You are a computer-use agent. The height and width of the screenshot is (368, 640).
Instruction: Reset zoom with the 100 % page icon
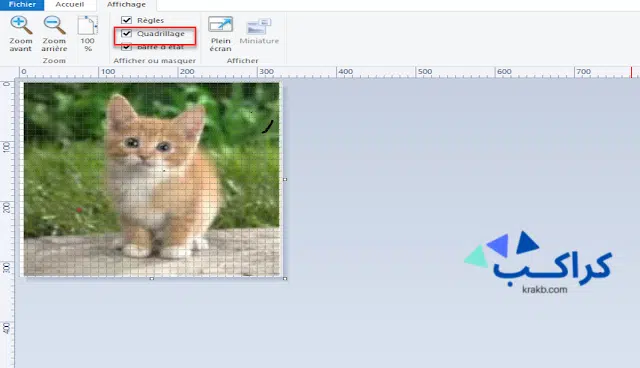(x=88, y=25)
